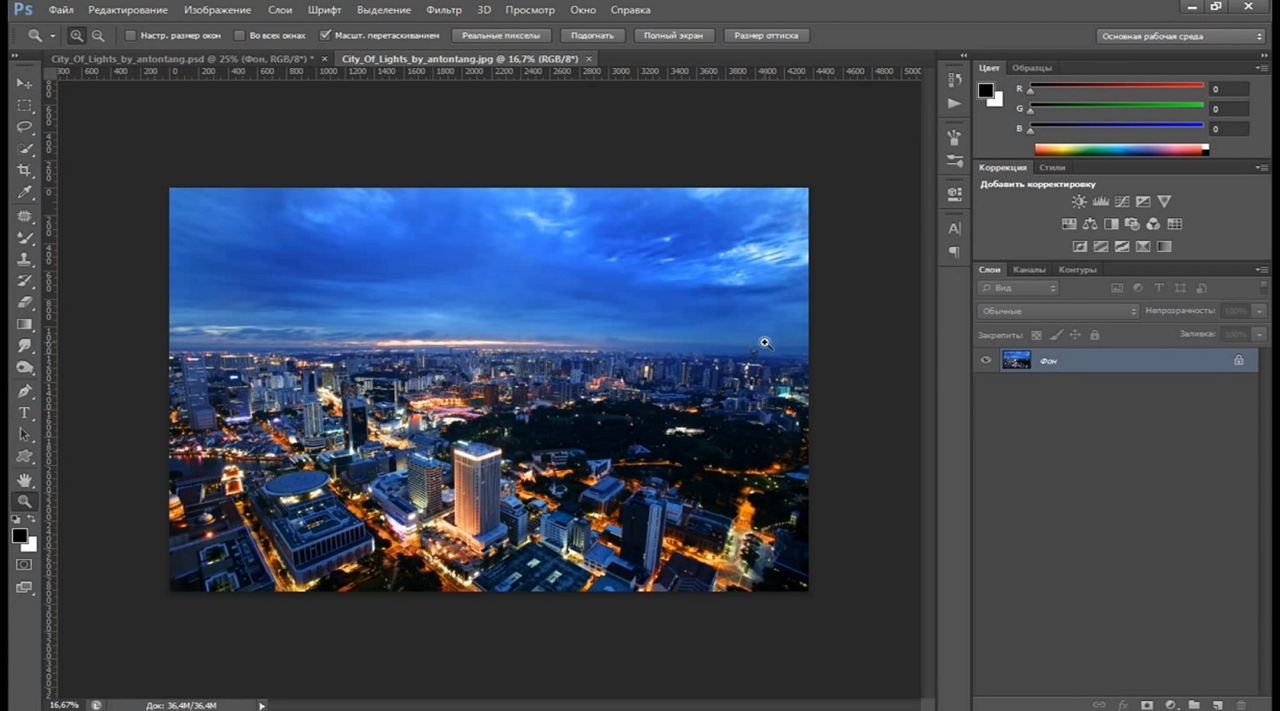Select the Hand tool
The height and width of the screenshot is (711, 1280).
tap(25, 480)
